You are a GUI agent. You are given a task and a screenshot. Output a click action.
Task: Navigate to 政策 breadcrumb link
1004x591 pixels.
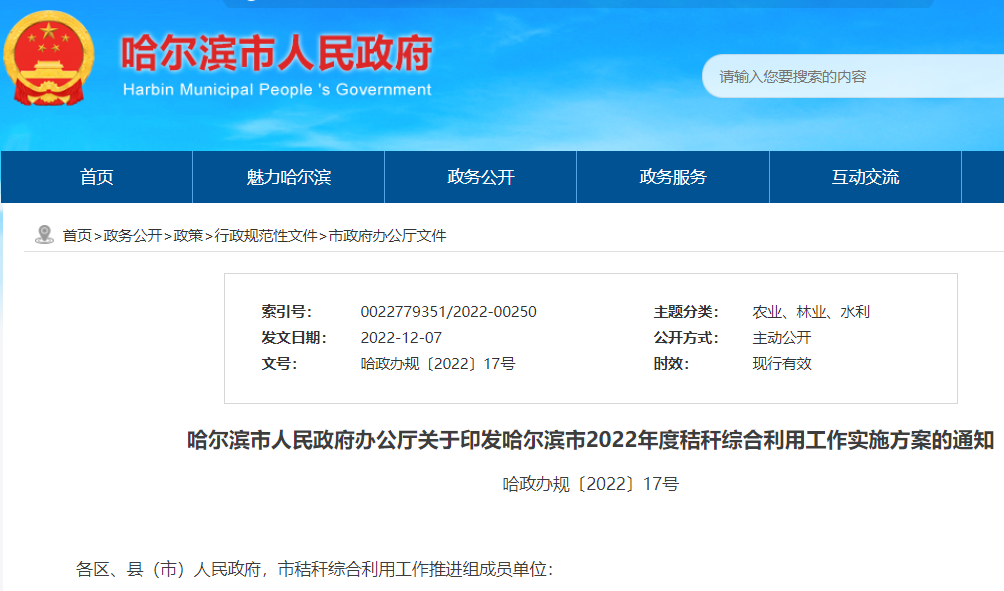pos(188,236)
